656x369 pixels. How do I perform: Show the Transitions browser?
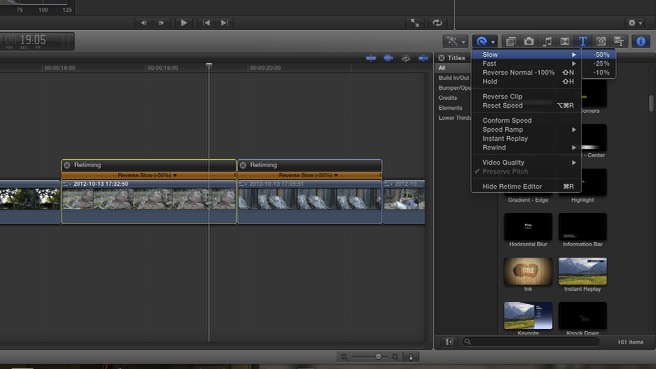pos(565,41)
